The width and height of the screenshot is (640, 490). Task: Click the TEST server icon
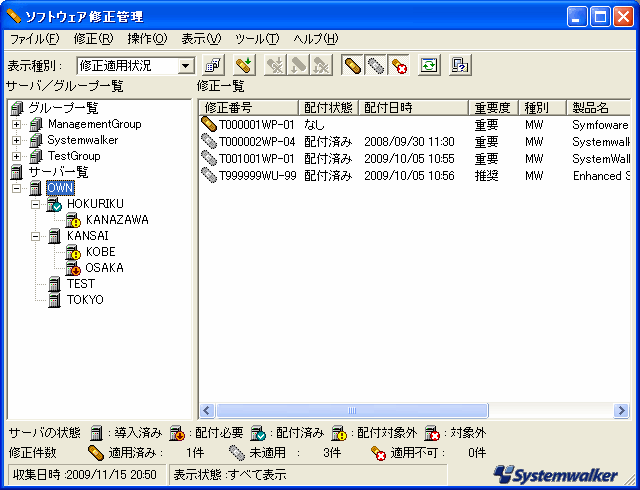pos(55,284)
